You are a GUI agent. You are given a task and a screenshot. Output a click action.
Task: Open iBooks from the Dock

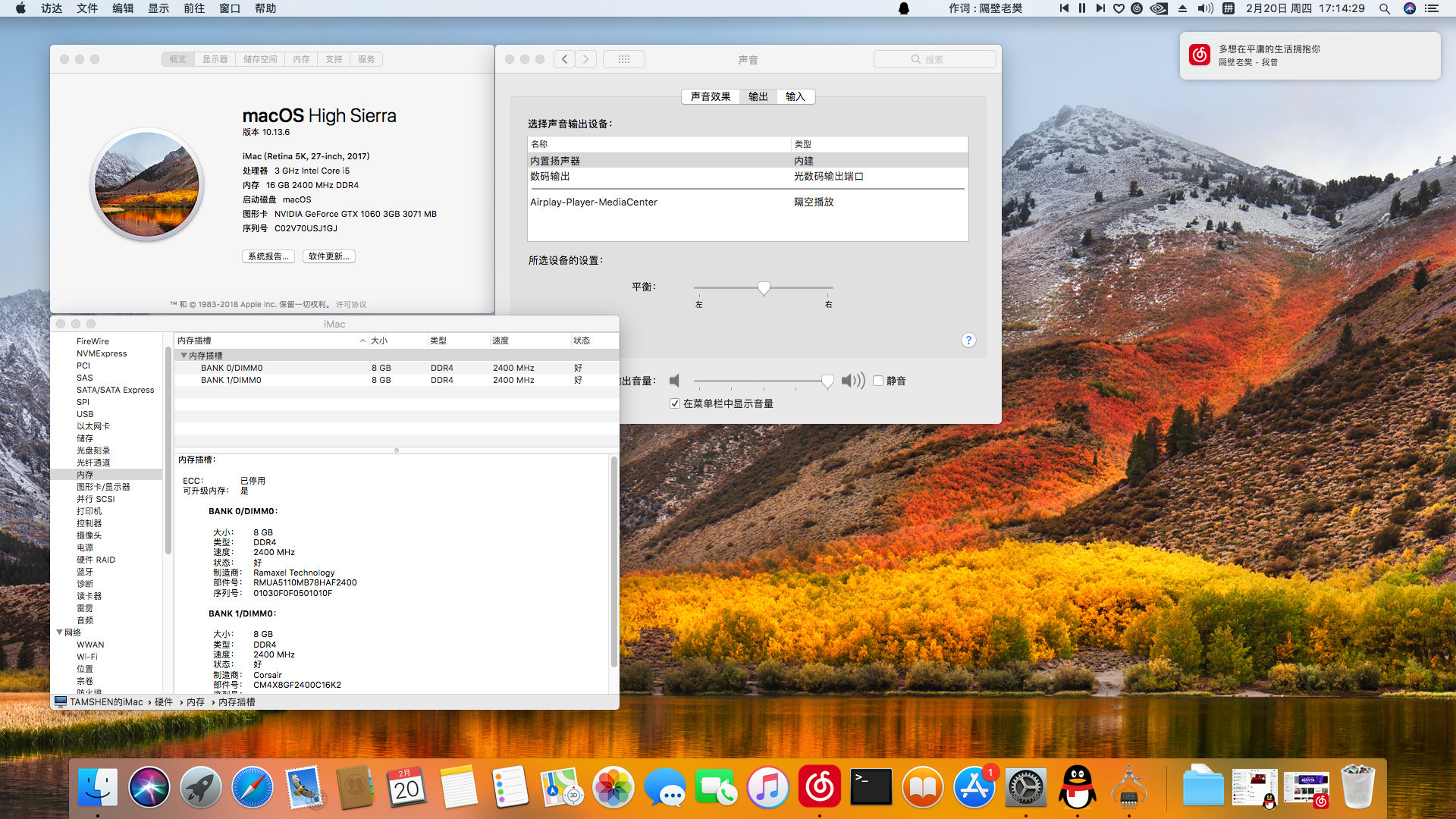[x=922, y=787]
